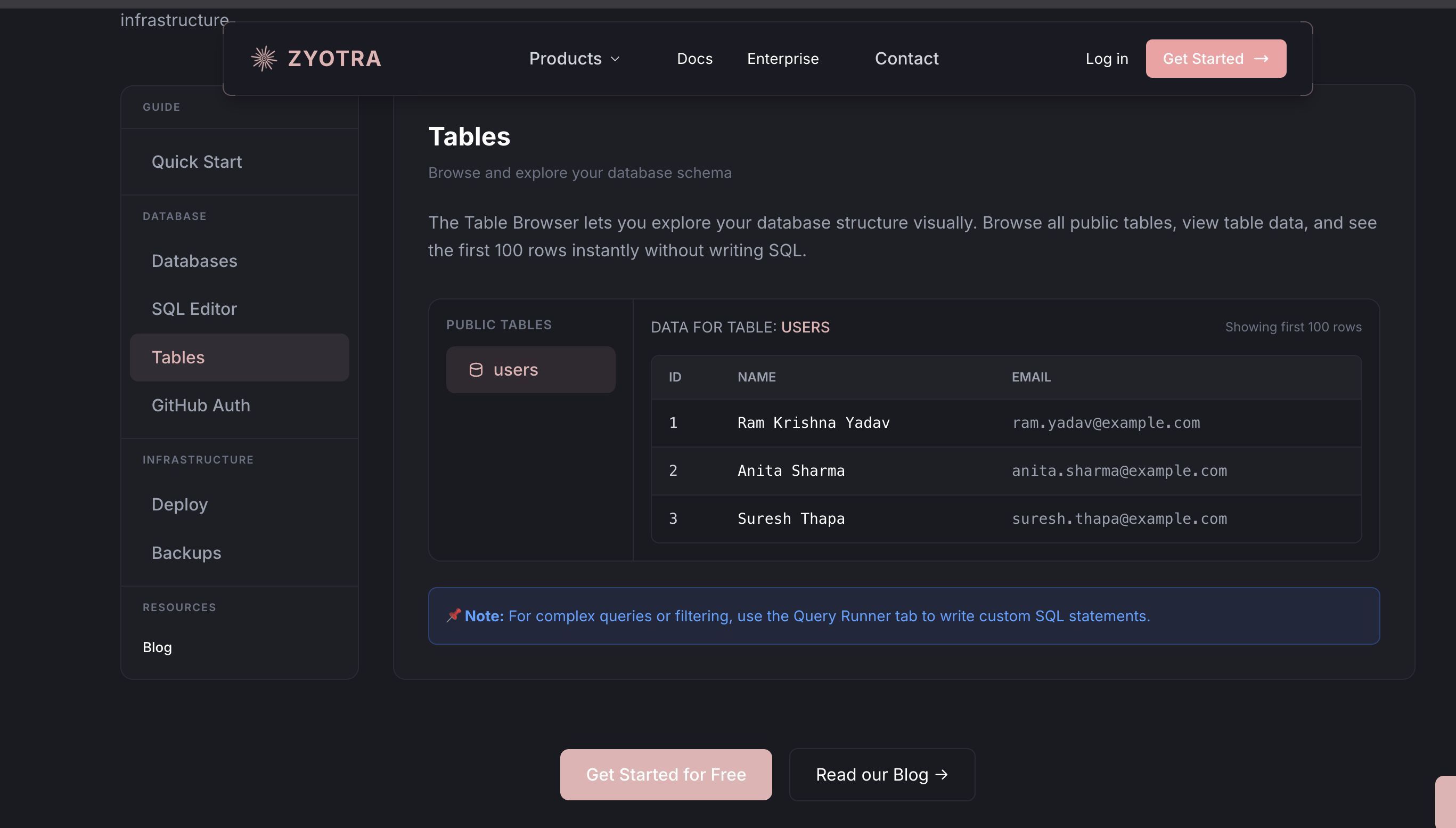Viewport: 1456px width, 828px height.
Task: Click the pushpin icon in the Note banner
Action: click(453, 615)
